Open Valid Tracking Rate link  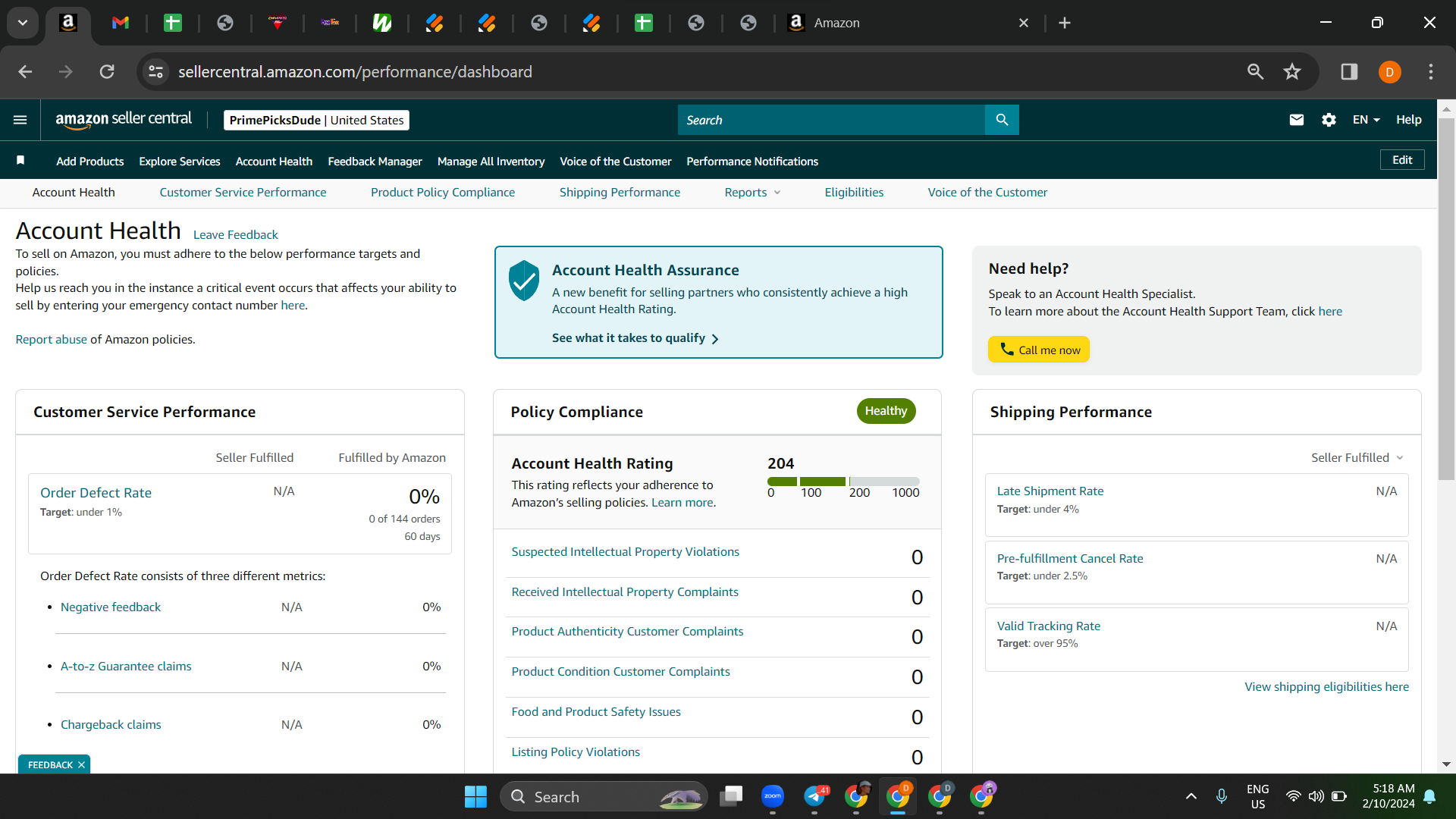1049,626
